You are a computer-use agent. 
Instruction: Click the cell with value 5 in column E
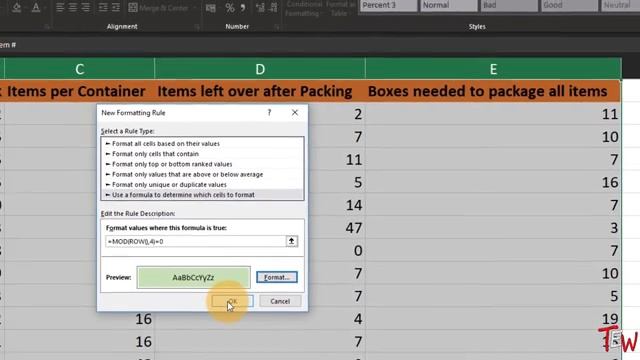(x=493, y=296)
